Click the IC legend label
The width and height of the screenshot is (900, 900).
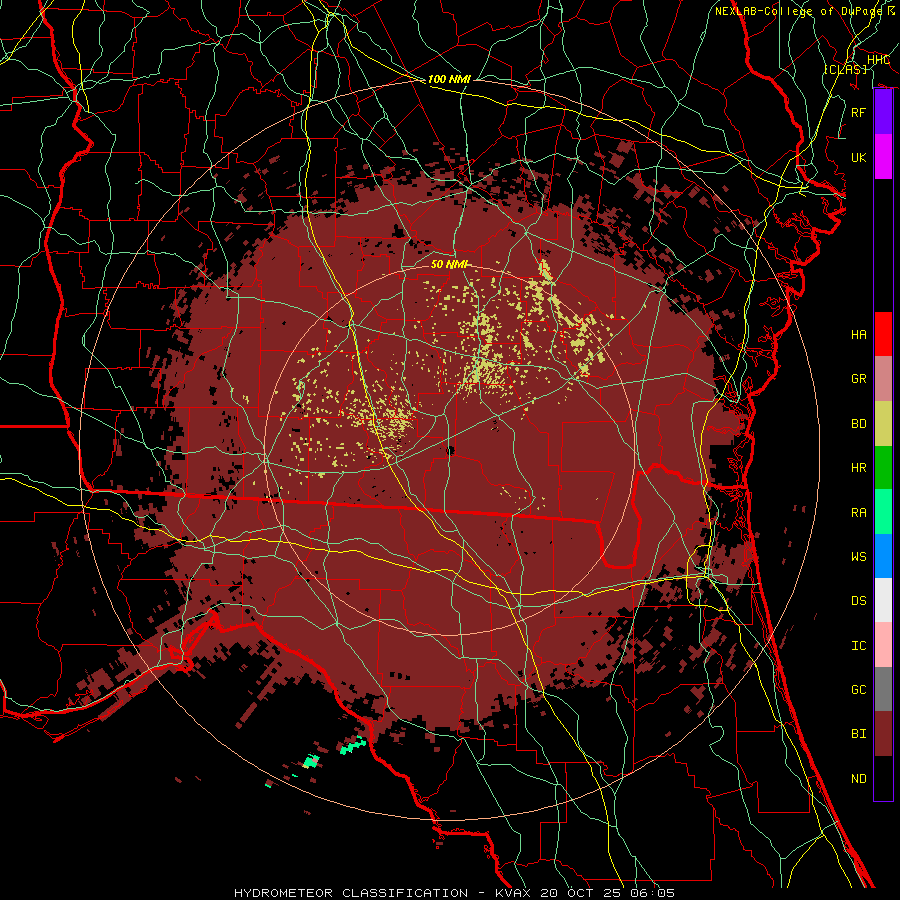click(859, 646)
